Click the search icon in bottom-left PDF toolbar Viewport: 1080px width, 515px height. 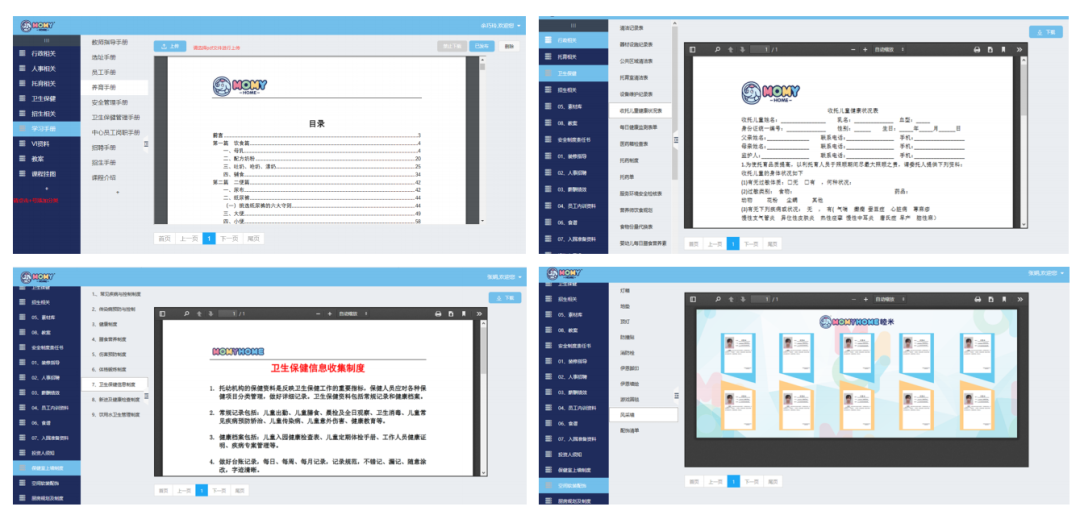pos(186,313)
